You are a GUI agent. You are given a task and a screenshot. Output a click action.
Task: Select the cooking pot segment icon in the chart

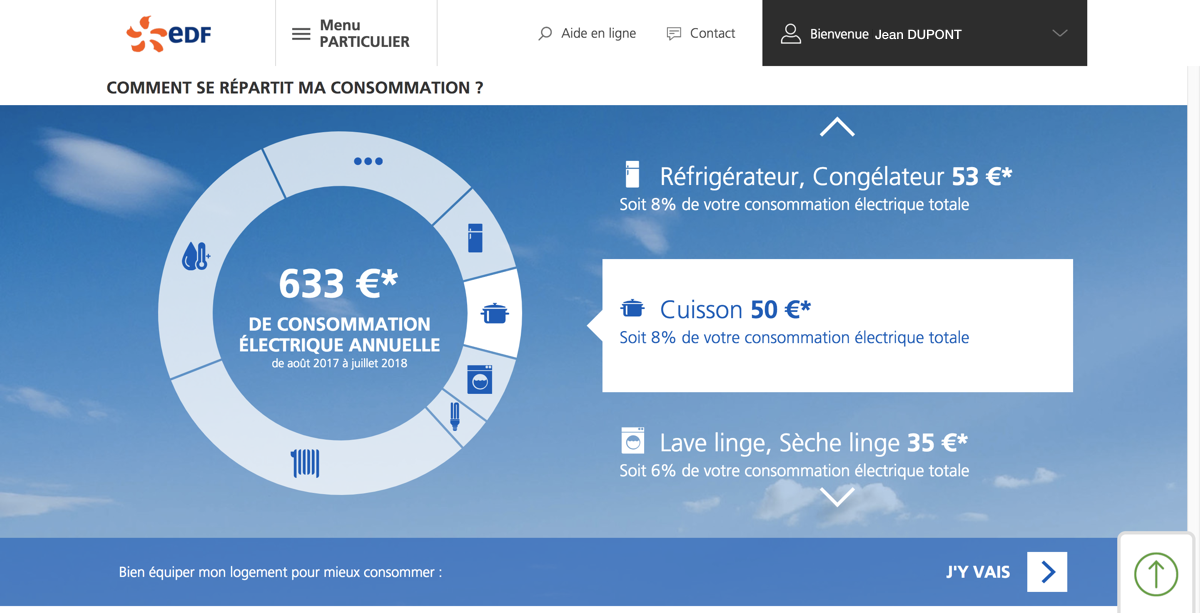(492, 311)
